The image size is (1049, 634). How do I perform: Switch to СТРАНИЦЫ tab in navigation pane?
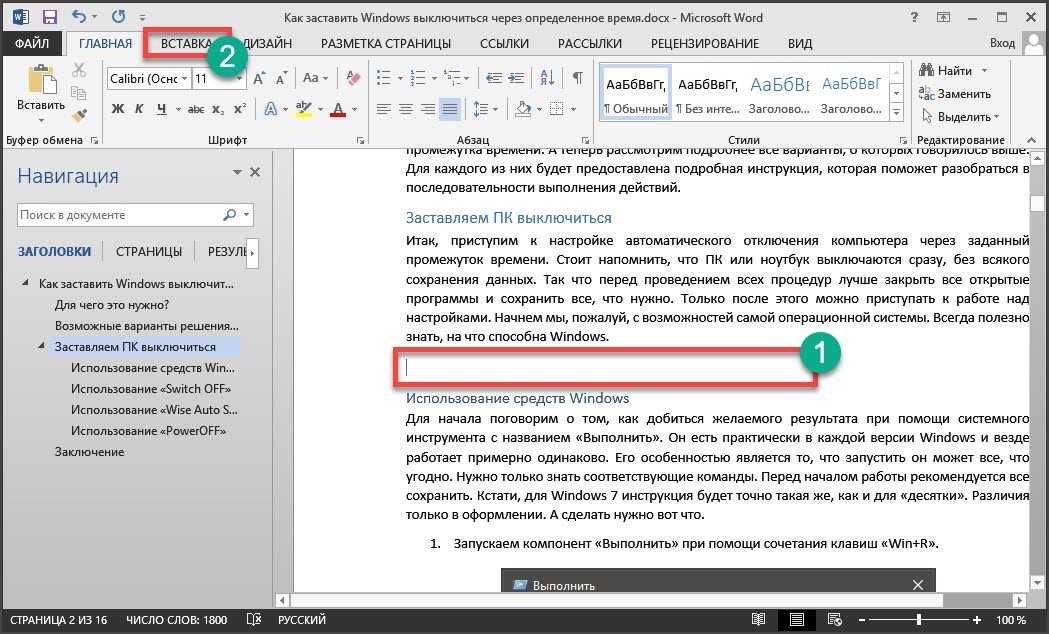coord(148,251)
